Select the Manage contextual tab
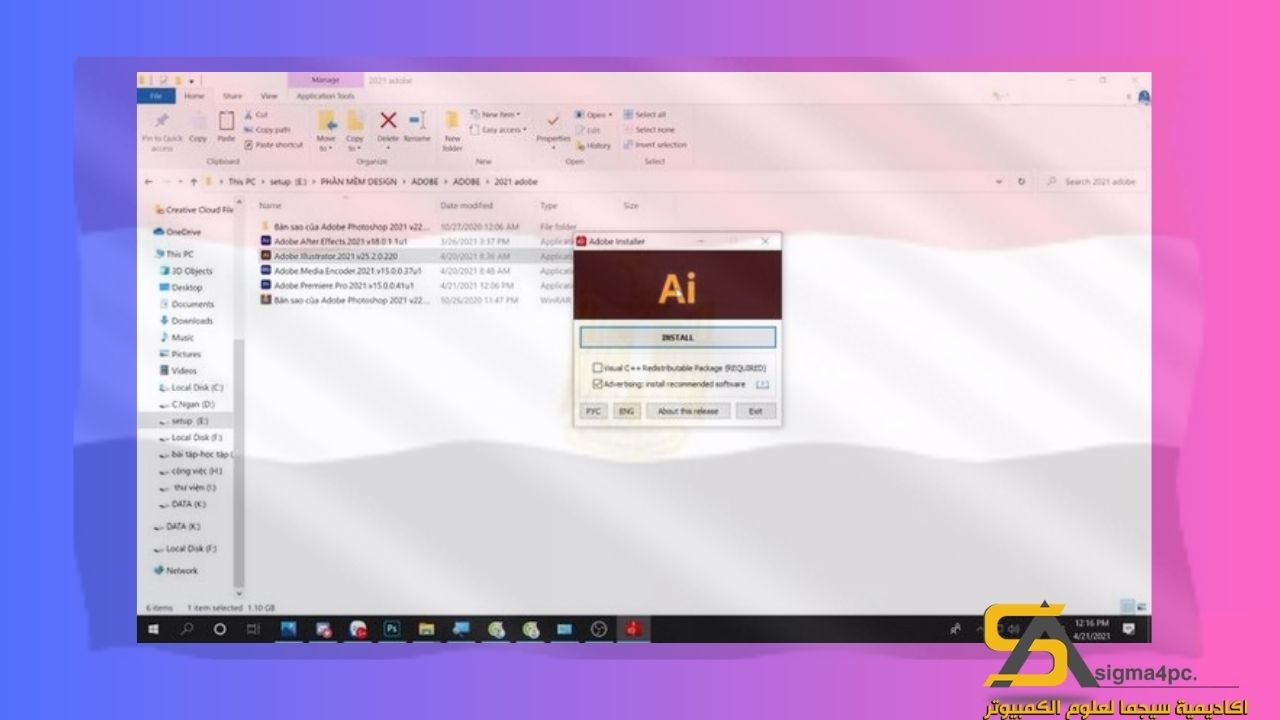This screenshot has width=1280, height=720. pyautogui.click(x=325, y=80)
